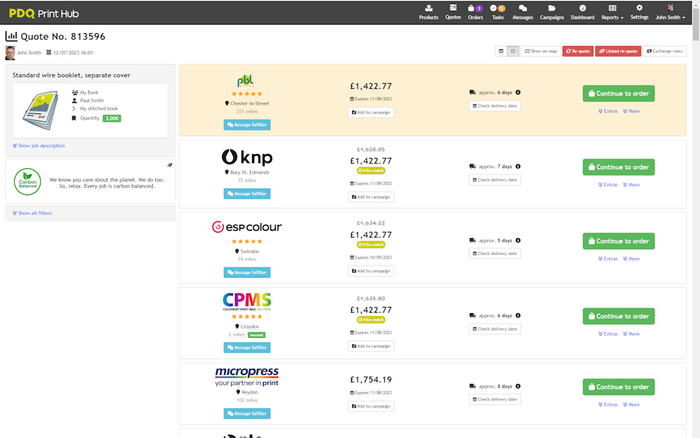This screenshot has width=700, height=438.
Task: Continue to order with micropress
Action: point(618,387)
